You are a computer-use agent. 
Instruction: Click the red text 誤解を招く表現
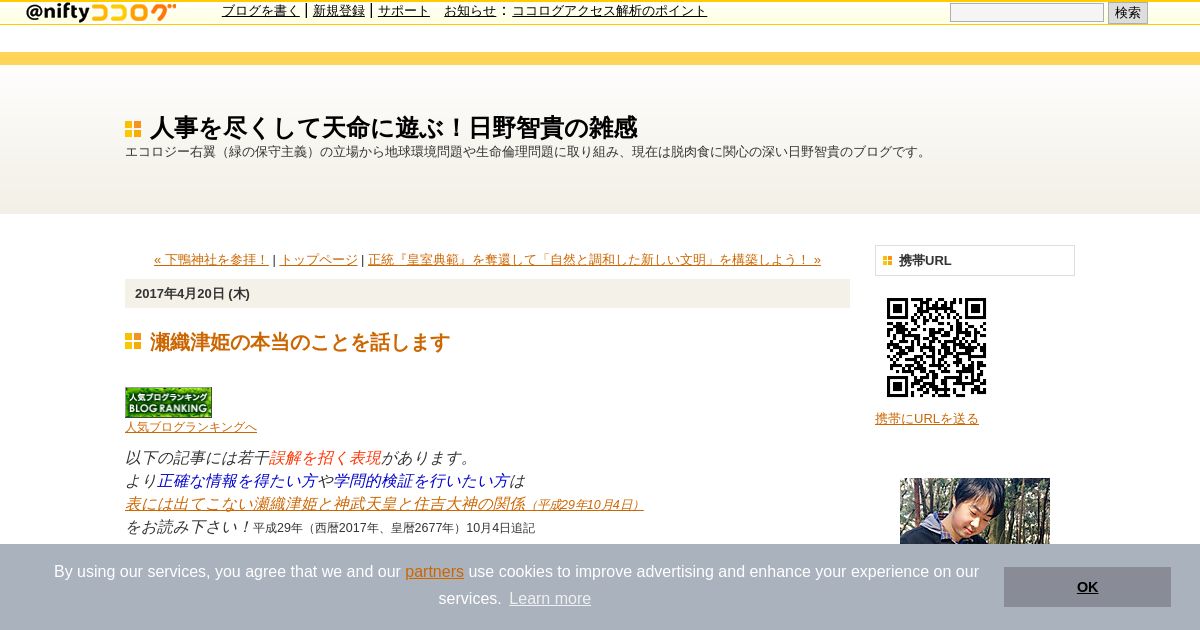(325, 458)
